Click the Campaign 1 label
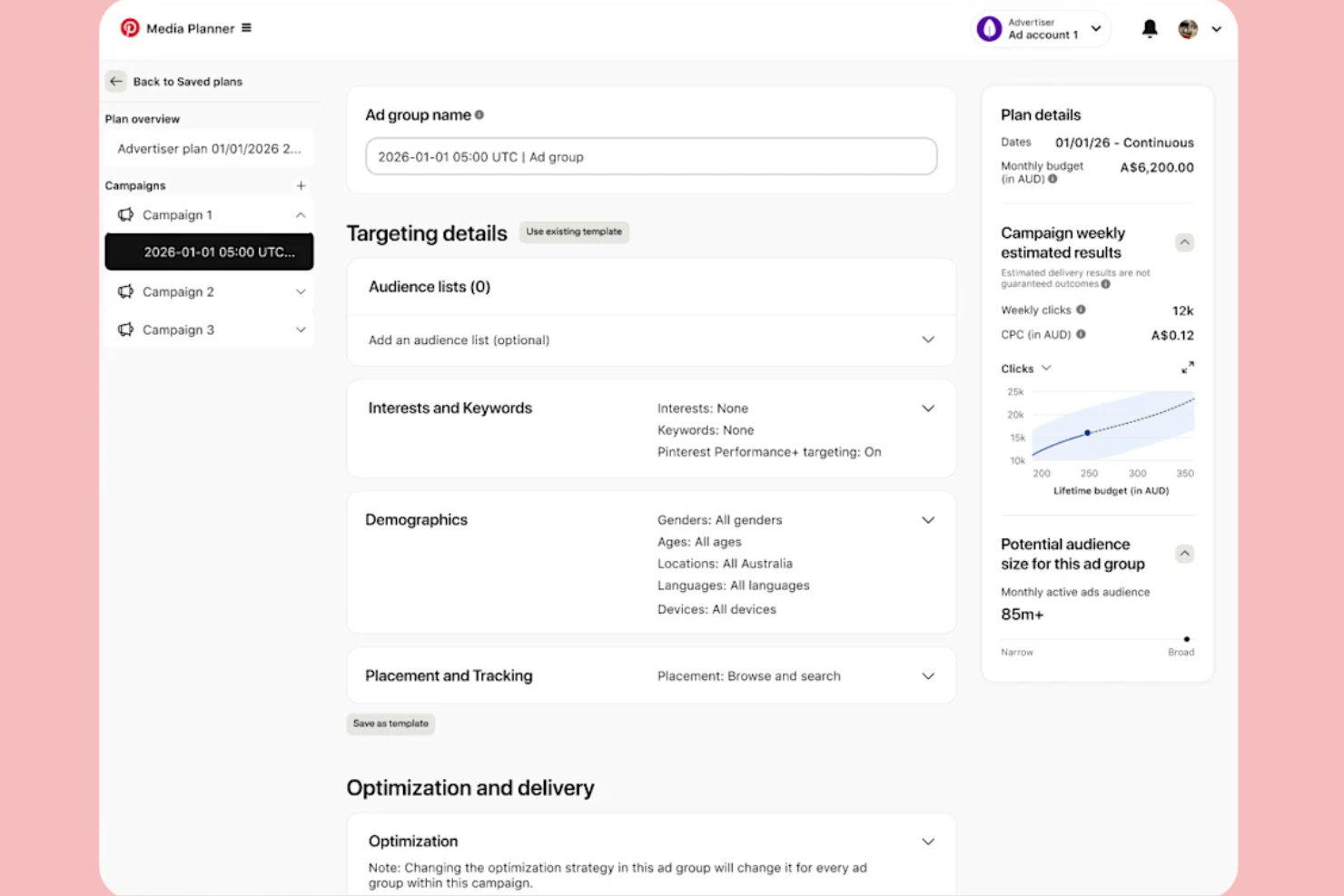Viewport: 1344px width, 896px height. click(177, 215)
